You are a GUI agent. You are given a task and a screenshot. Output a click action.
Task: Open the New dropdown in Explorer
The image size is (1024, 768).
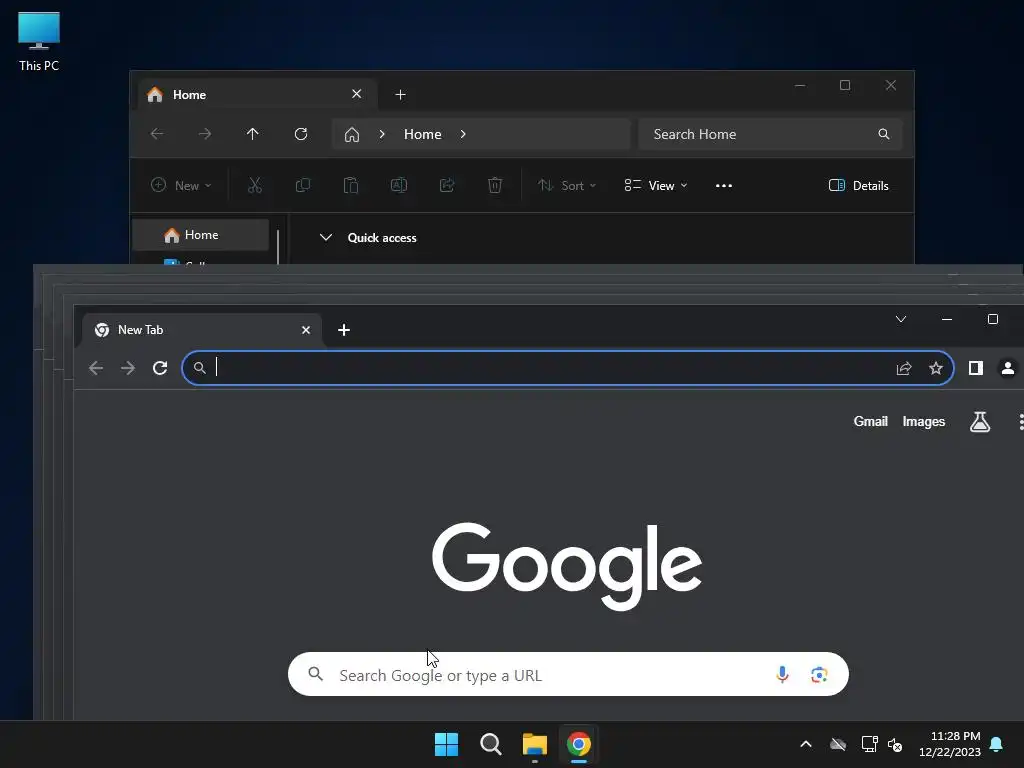[x=181, y=185]
